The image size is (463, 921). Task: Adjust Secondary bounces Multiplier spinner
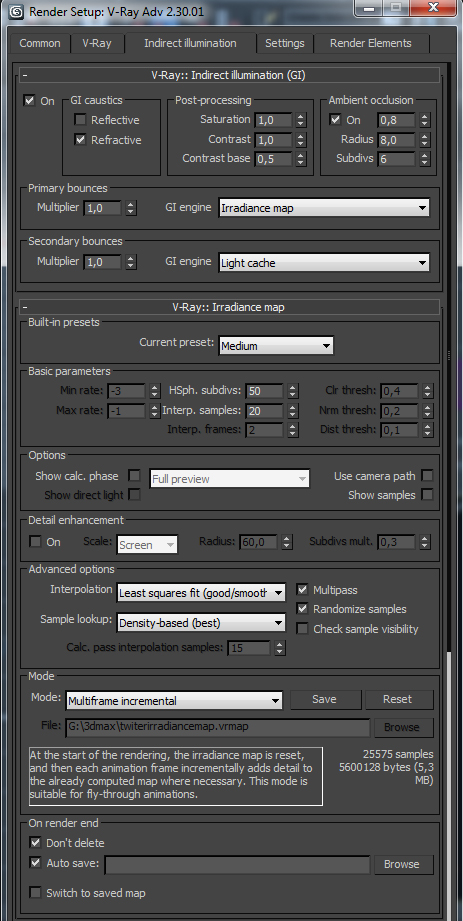pos(130,262)
